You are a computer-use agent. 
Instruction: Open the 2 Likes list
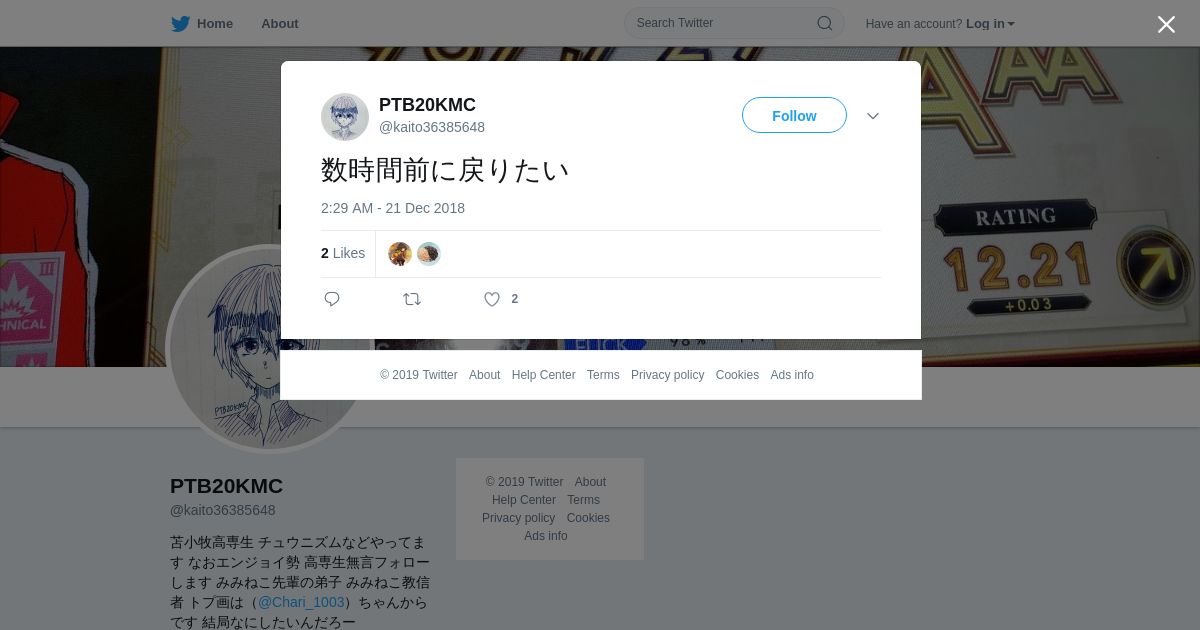click(x=343, y=254)
